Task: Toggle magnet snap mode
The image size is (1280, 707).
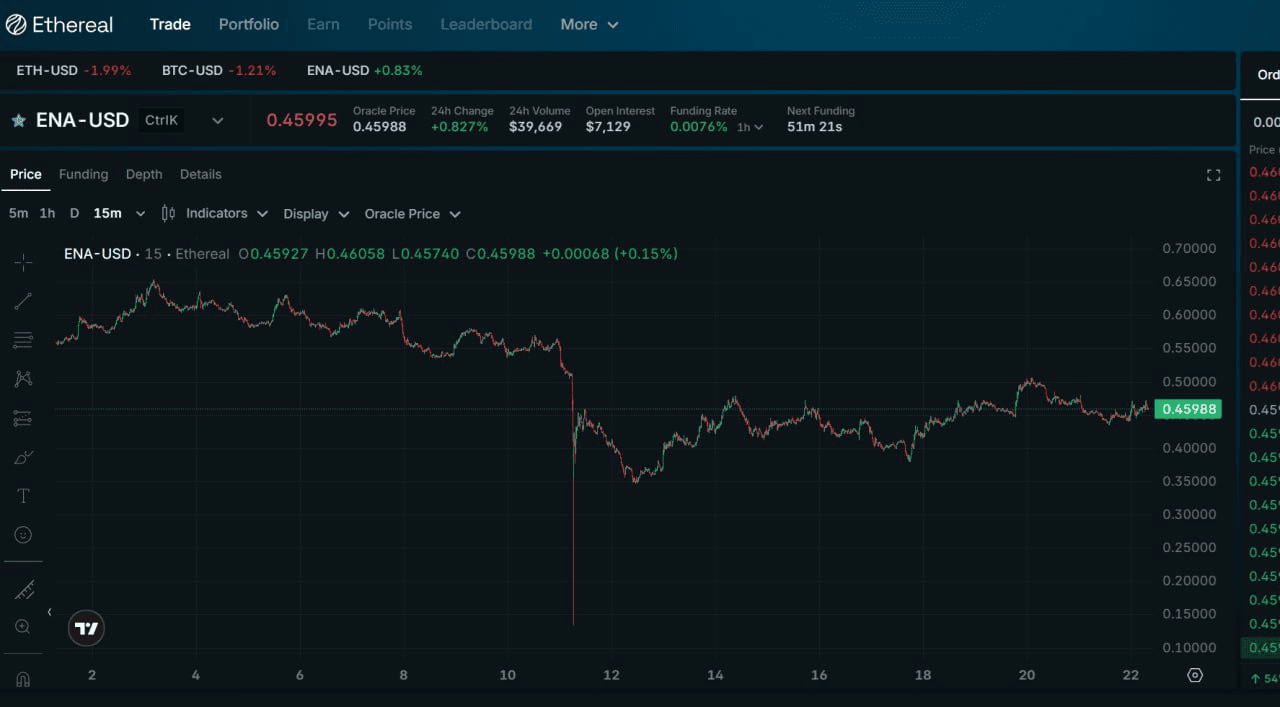Action: pos(23,679)
